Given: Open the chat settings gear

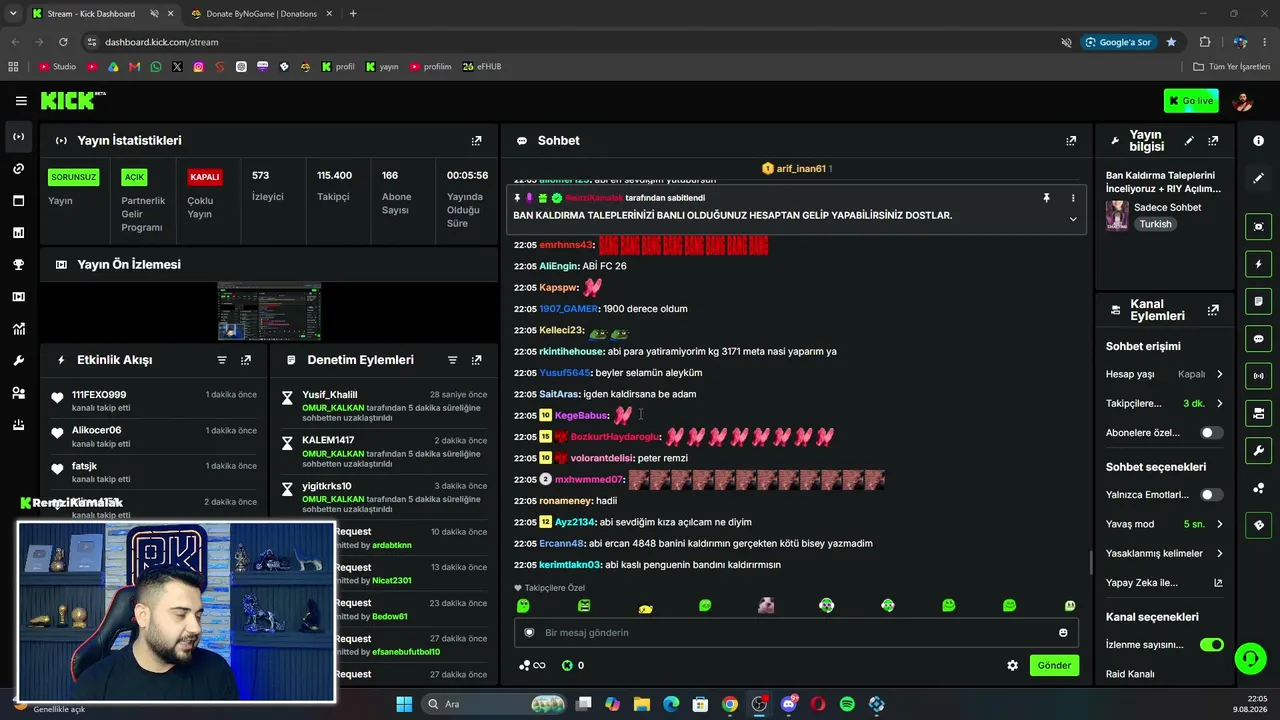Looking at the screenshot, I should pos(1012,665).
